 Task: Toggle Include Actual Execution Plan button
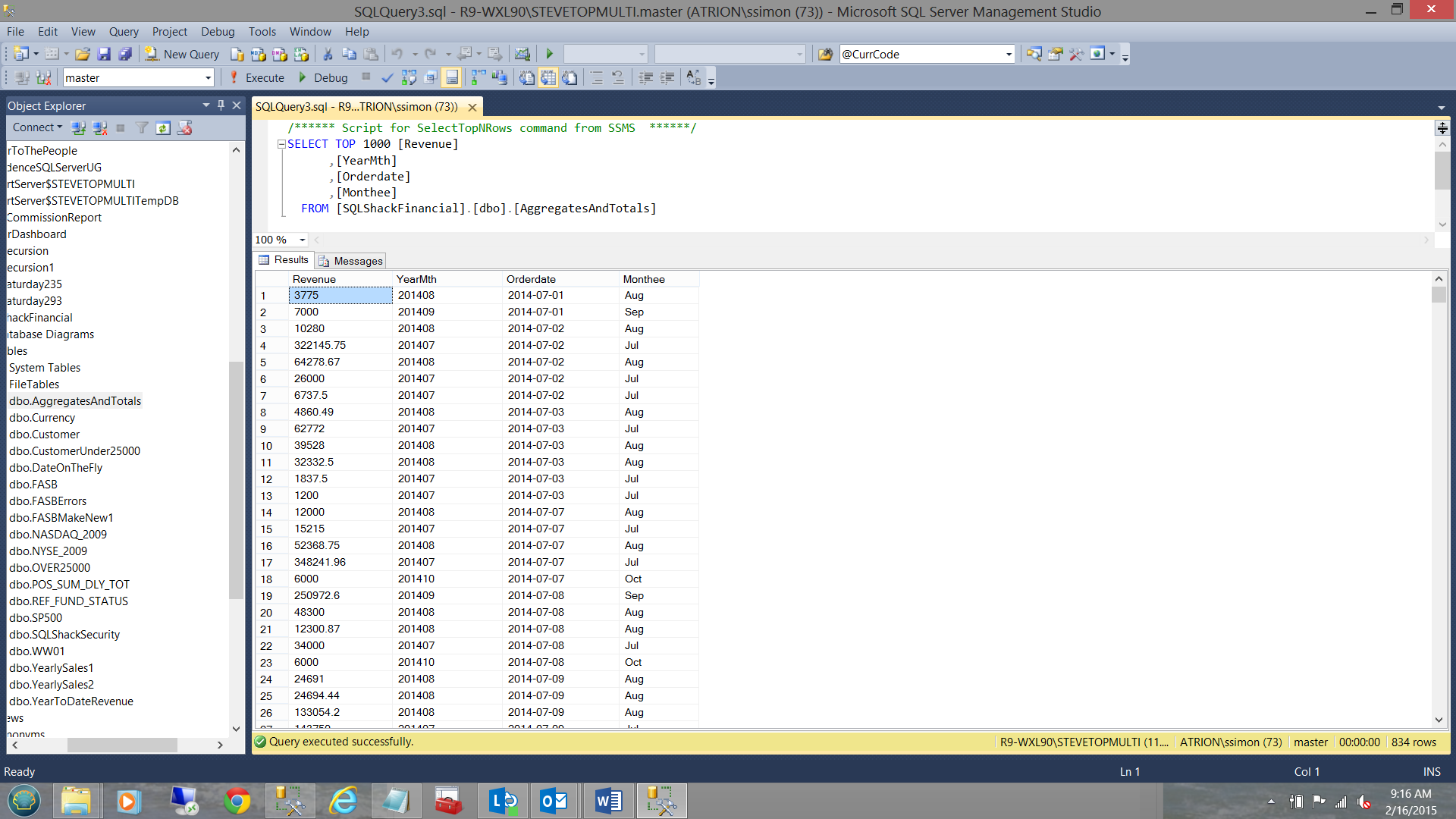point(479,77)
